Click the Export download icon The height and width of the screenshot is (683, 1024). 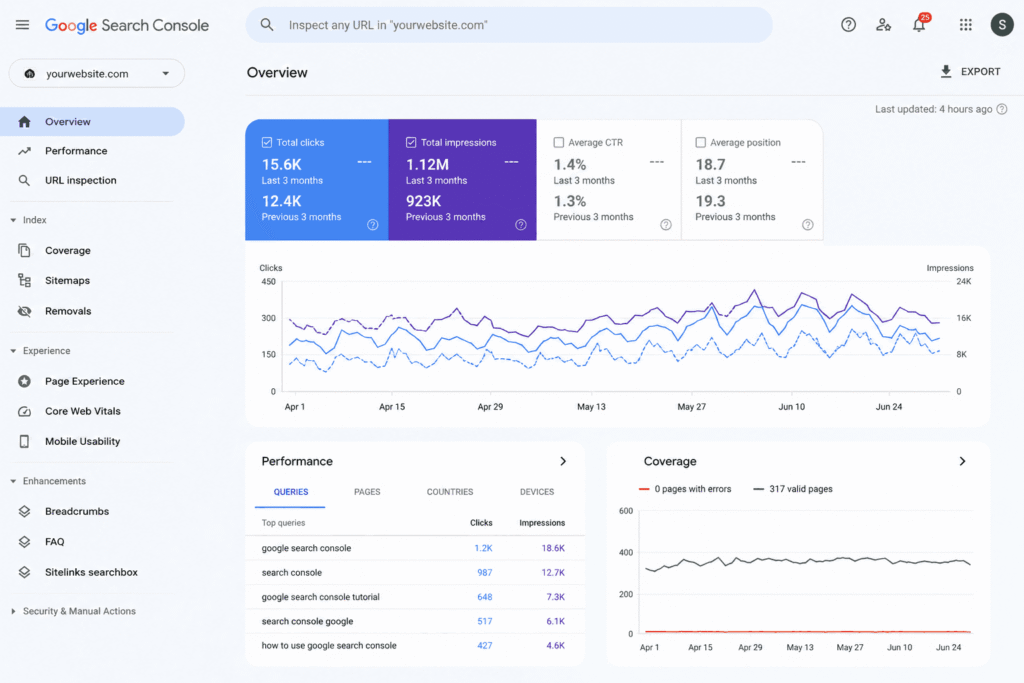(x=946, y=72)
